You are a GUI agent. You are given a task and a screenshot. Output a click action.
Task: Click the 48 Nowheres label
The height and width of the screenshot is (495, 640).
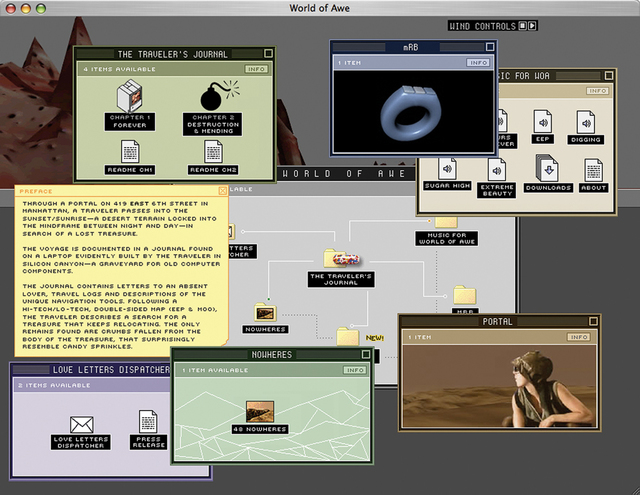point(260,429)
